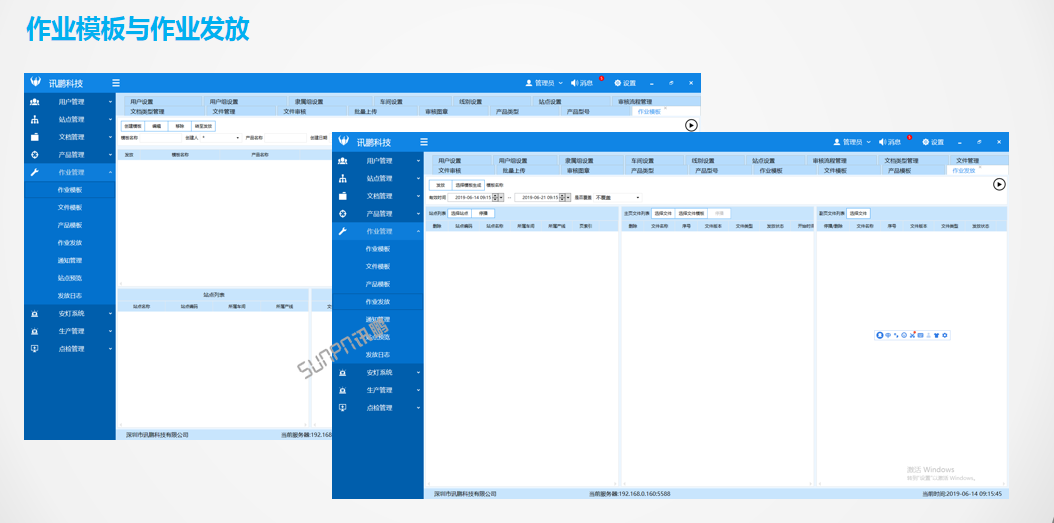
Task: Click the 用户管理 people icon in back sidebar
Action: (35, 102)
